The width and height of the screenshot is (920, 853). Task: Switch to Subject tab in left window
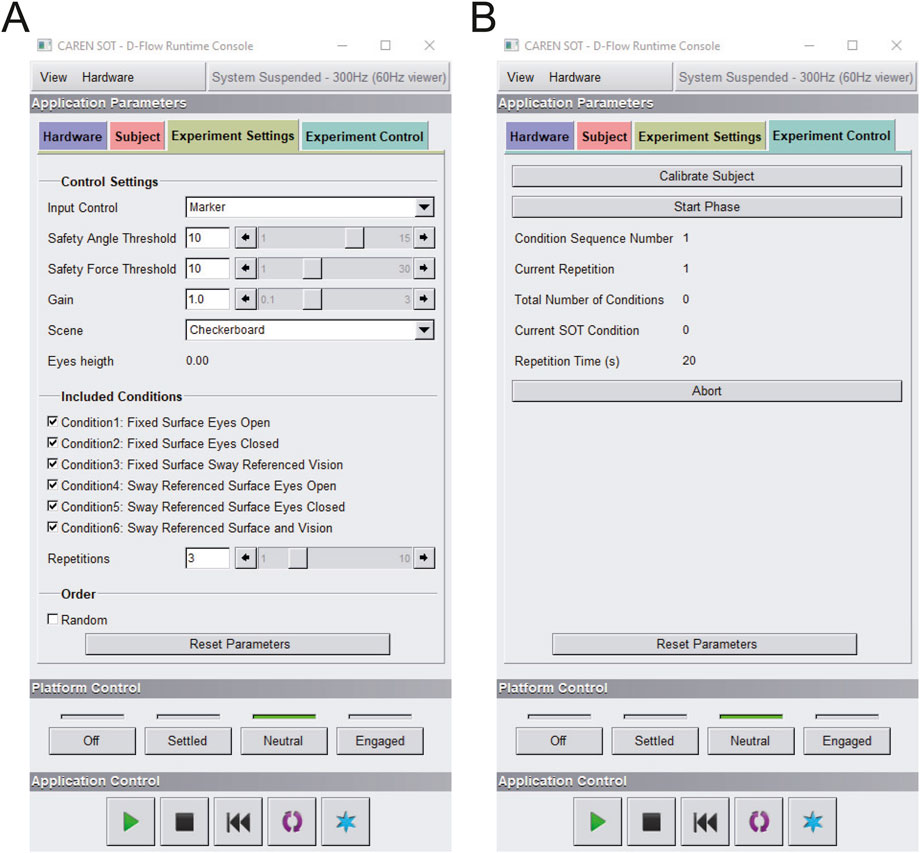(x=137, y=137)
